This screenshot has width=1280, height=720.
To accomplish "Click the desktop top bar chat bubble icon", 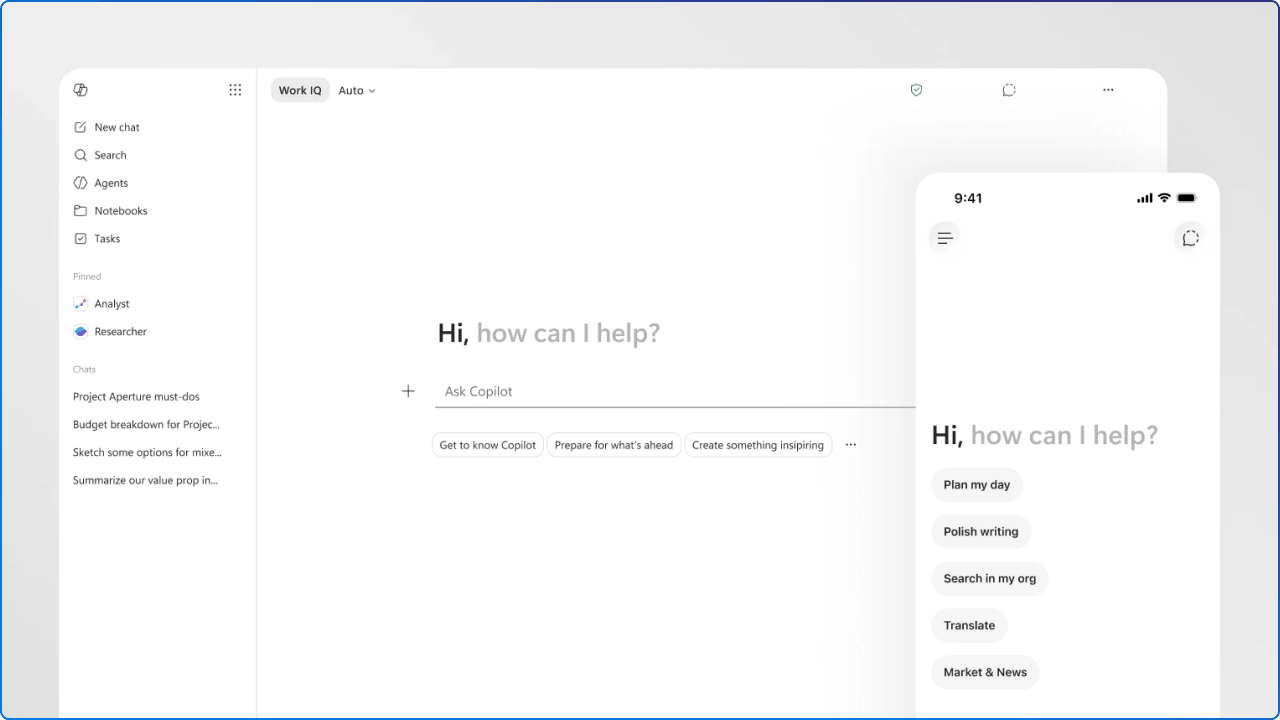I will 1009,90.
